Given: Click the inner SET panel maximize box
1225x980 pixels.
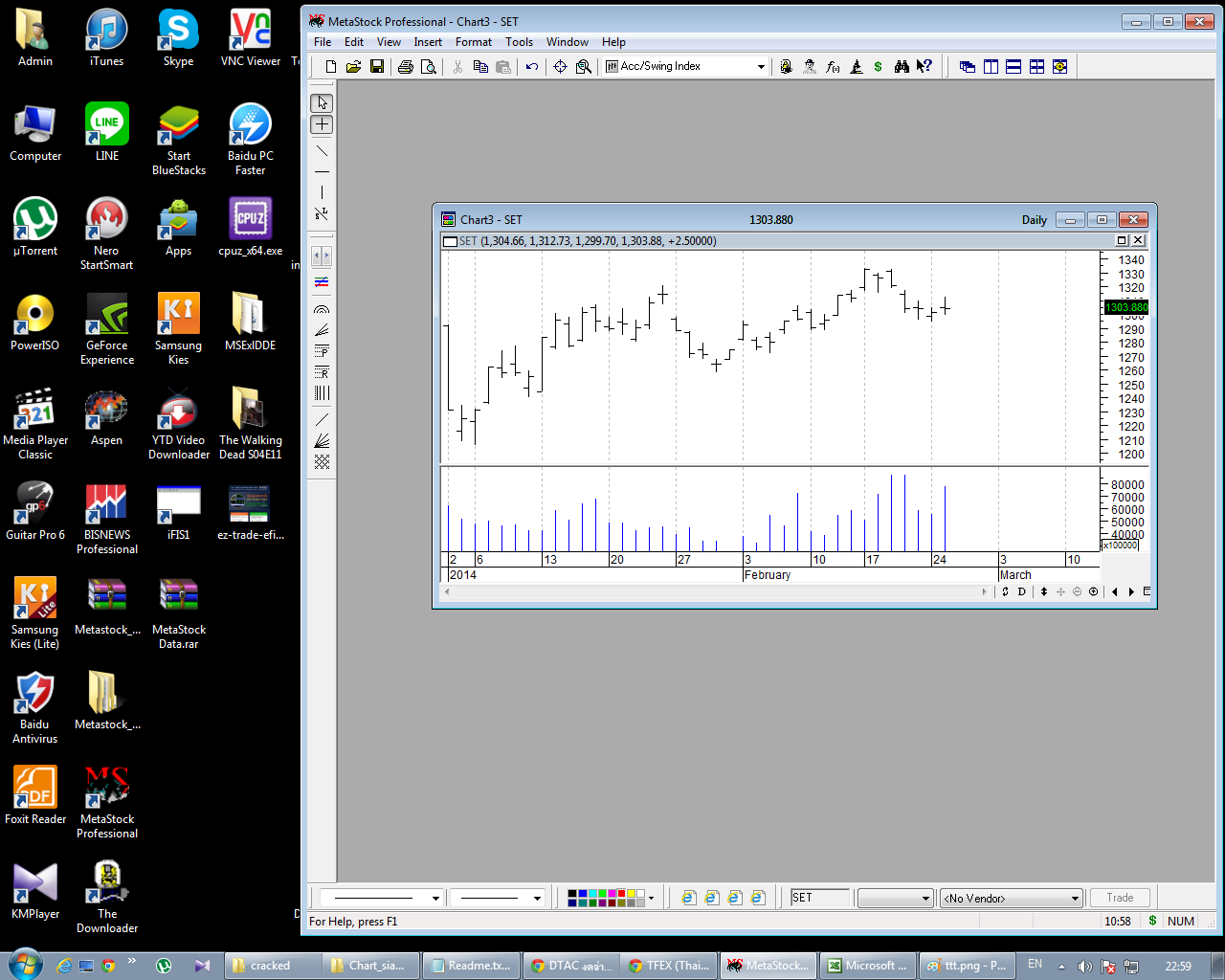Looking at the screenshot, I should point(1122,240).
